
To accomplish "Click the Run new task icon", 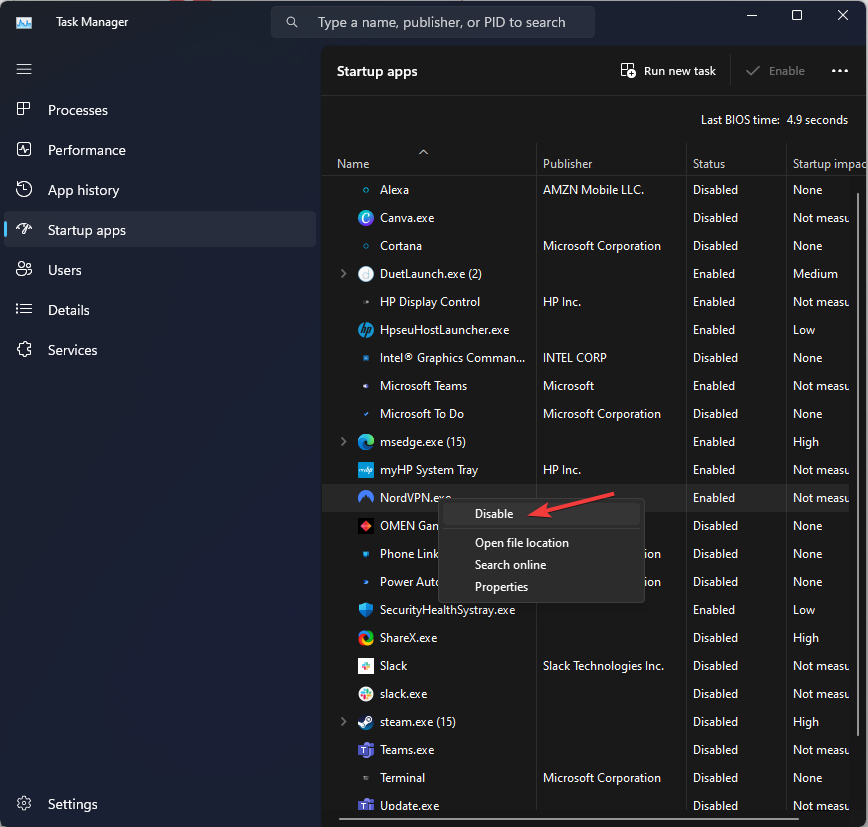I will click(629, 71).
